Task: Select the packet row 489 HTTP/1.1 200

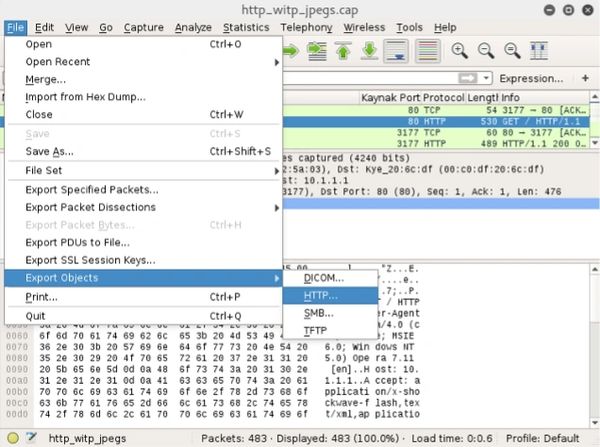Action: 436,144
